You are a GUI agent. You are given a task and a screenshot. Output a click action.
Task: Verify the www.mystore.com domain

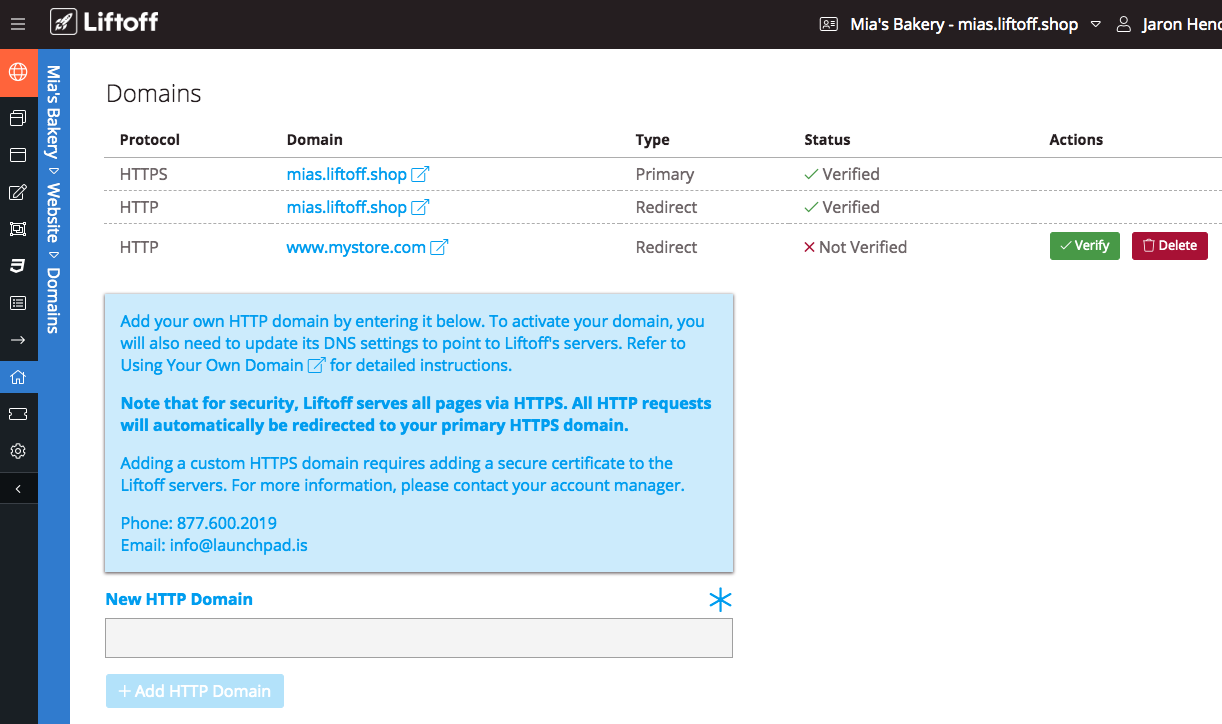tap(1084, 246)
